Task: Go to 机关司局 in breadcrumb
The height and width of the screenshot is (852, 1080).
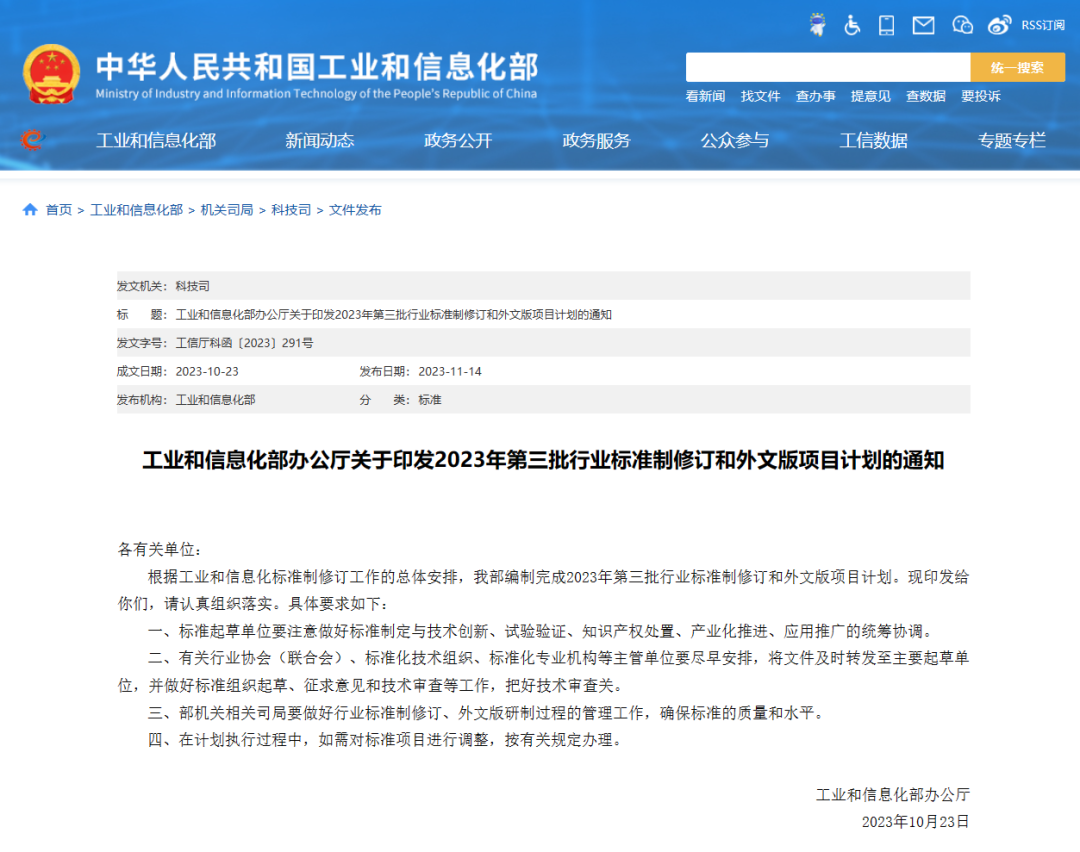Action: (227, 210)
